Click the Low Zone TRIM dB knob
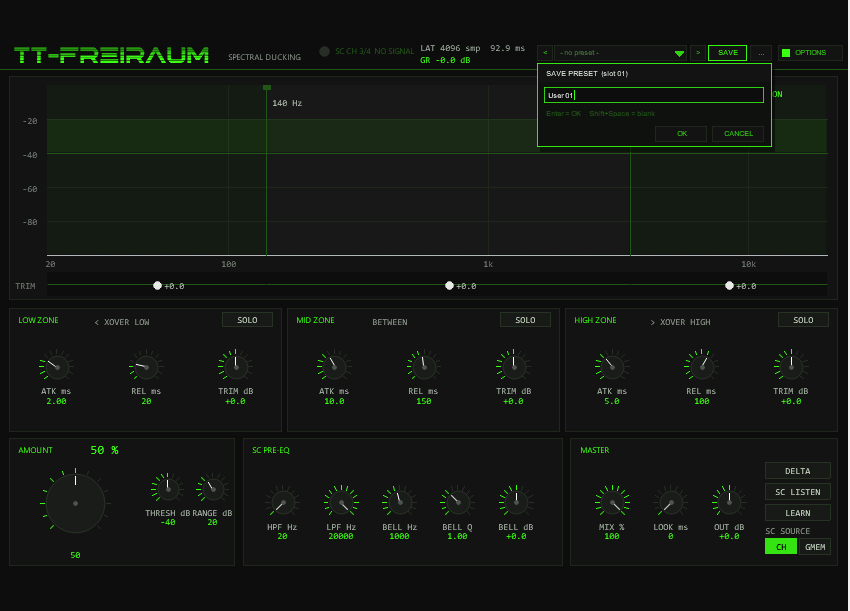 [x=236, y=366]
